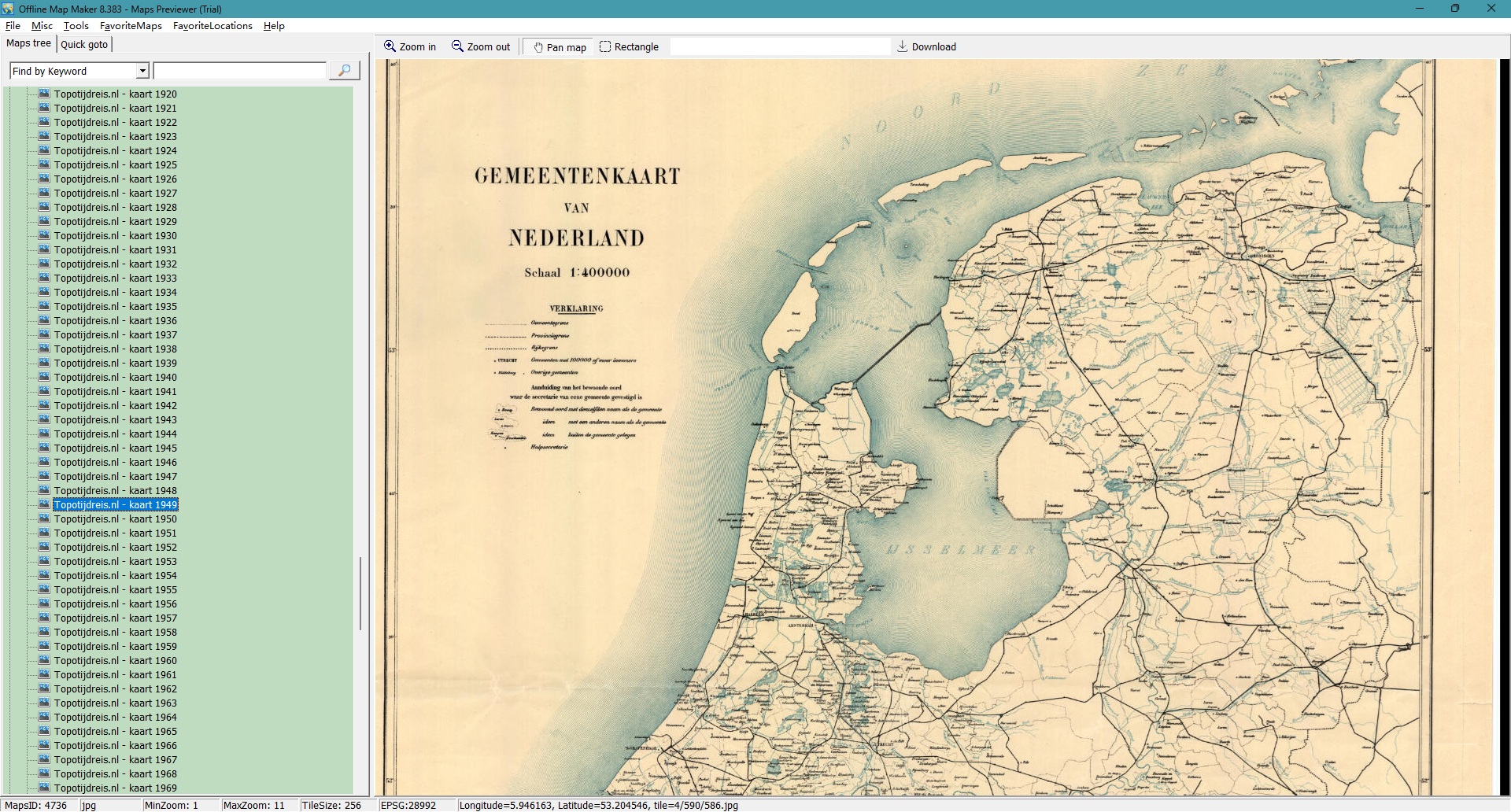Image resolution: width=1511 pixels, height=812 pixels.
Task: Select Topotijdreis.nl - kaart 1925
Action: tap(115, 165)
